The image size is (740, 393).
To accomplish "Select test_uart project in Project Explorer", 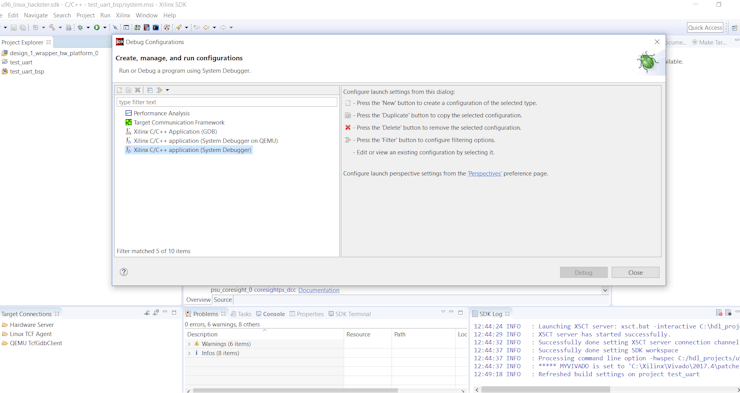I will [17, 62].
